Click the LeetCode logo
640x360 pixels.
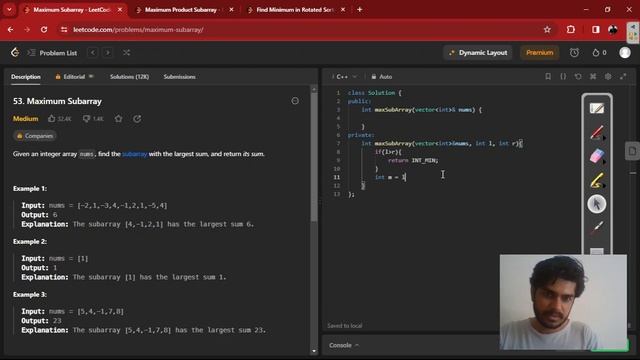[x=15, y=53]
